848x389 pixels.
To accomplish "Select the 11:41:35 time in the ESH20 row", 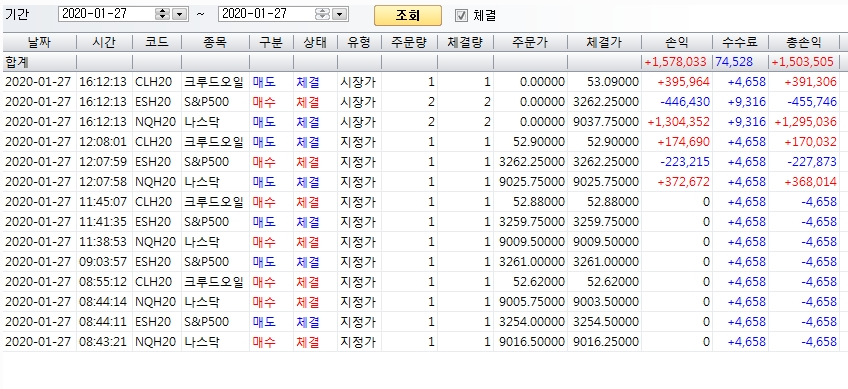I will point(103,222).
